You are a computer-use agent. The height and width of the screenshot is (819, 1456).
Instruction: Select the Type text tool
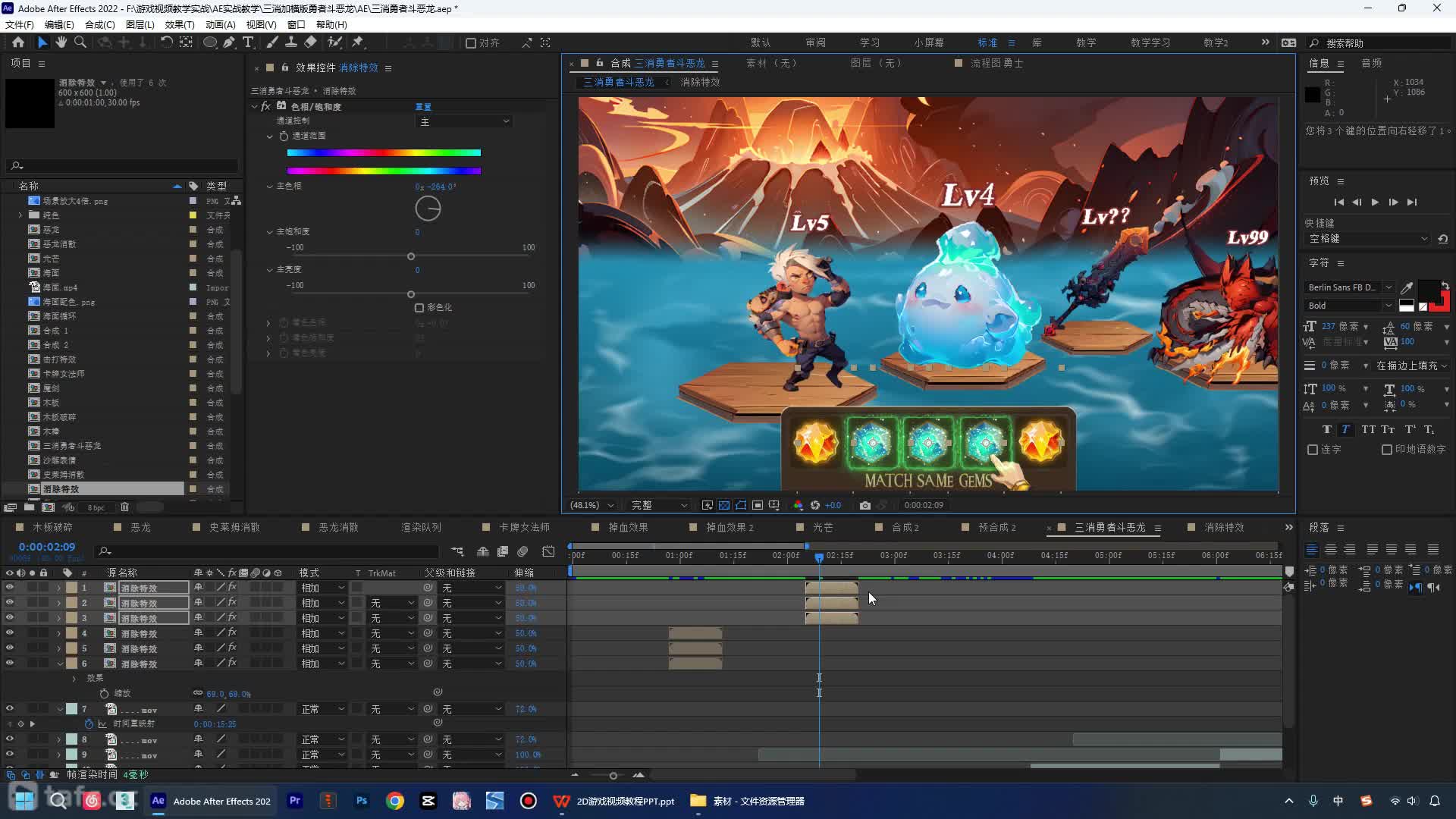pyautogui.click(x=248, y=42)
